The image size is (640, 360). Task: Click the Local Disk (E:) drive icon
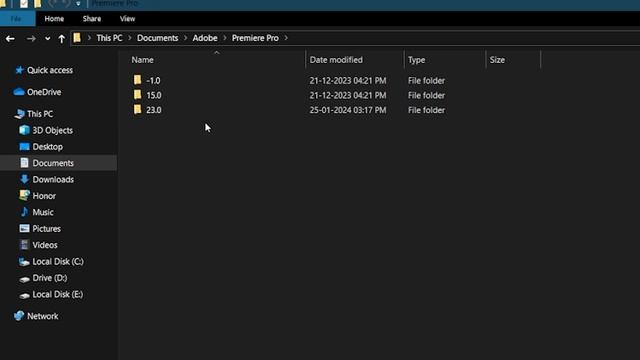tap(24, 295)
